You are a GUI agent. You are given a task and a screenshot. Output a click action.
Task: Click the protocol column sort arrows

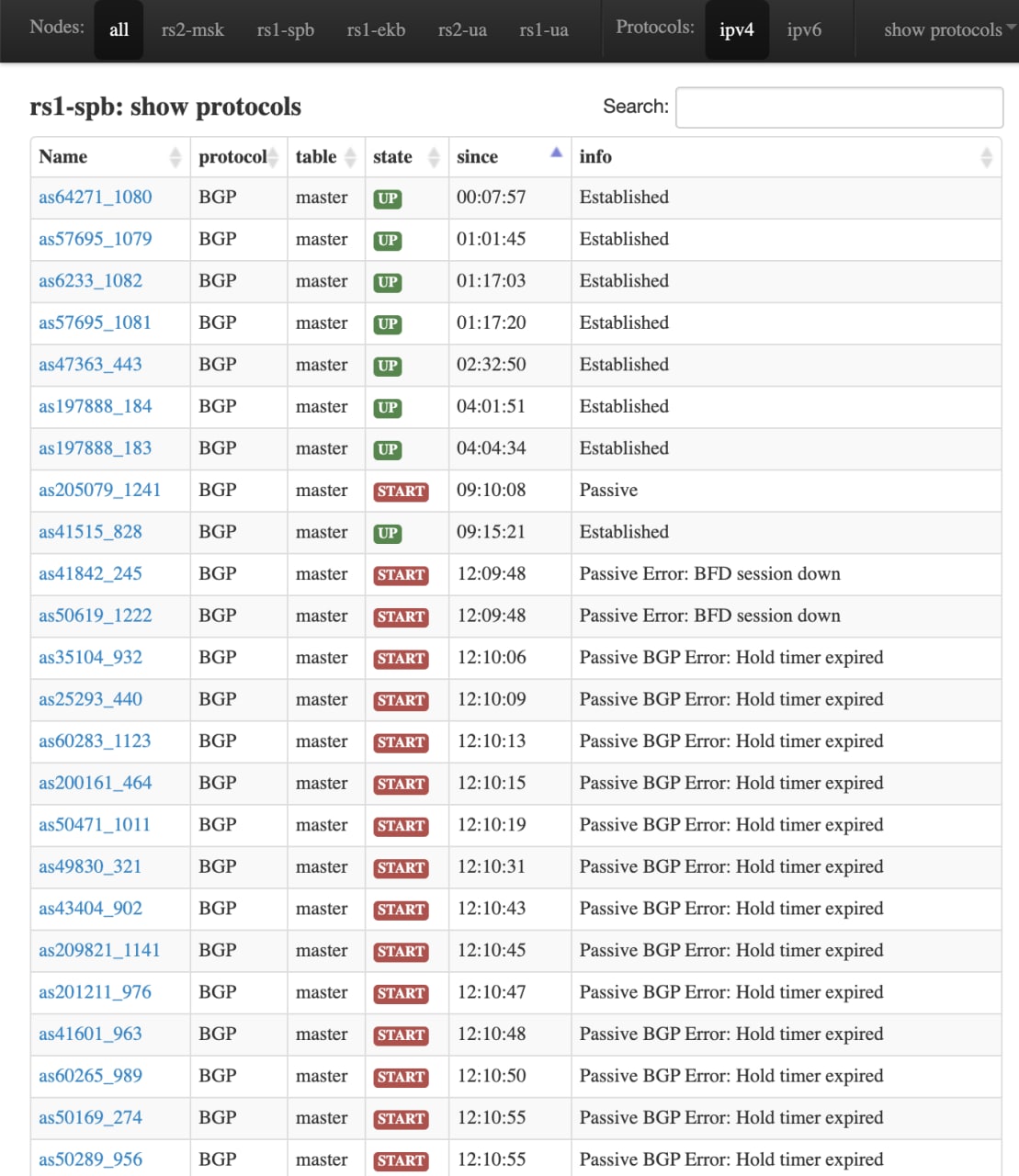click(x=273, y=157)
